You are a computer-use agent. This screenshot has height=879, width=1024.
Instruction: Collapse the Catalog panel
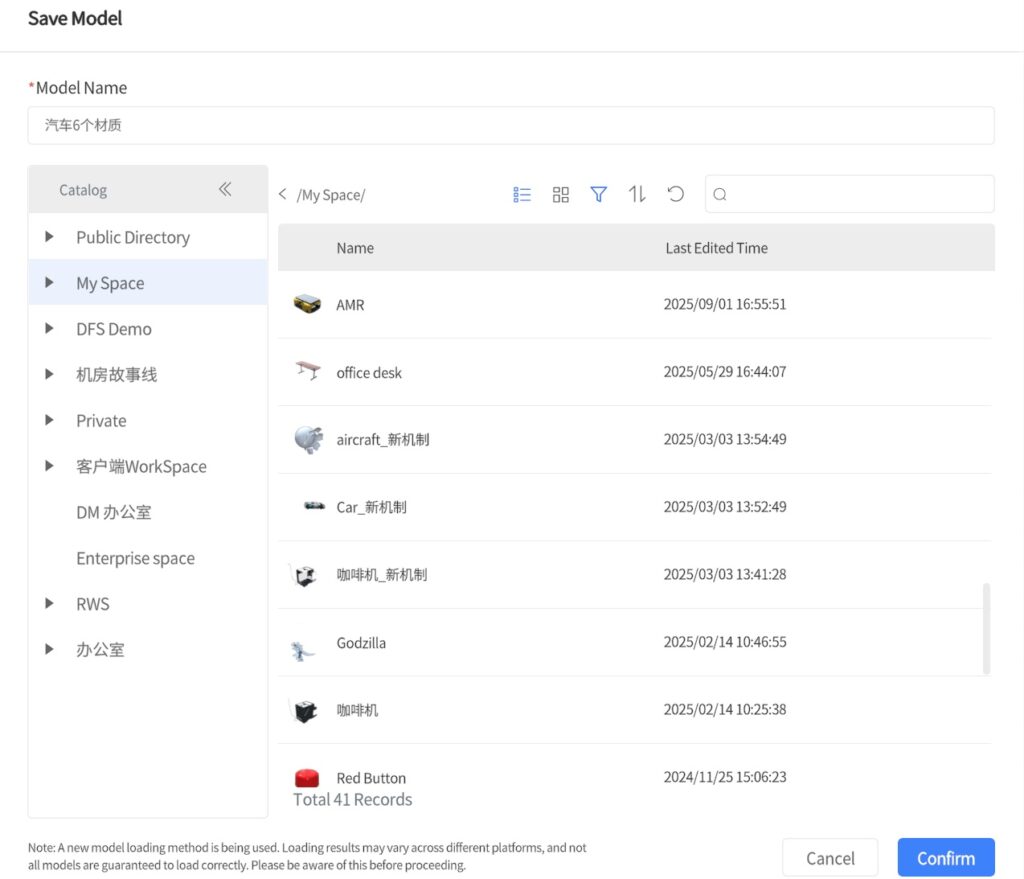[225, 188]
